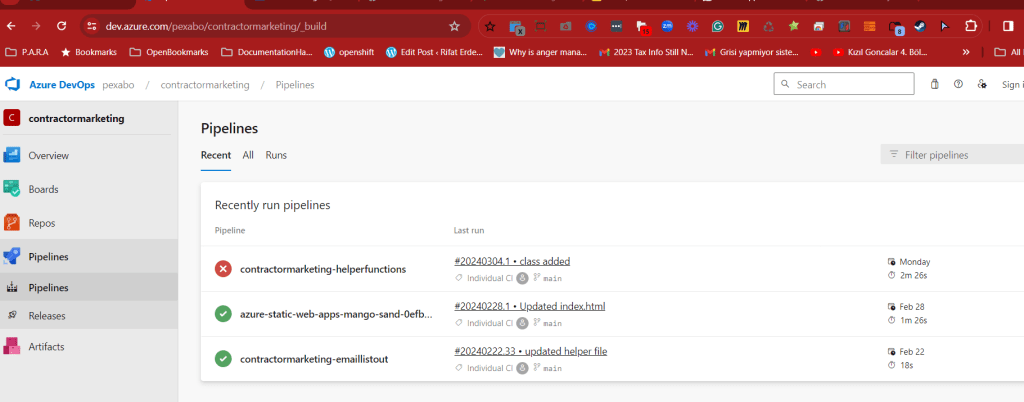Open the marketplace shopping bag icon
This screenshot has height=402, width=1024.
coord(935,84)
